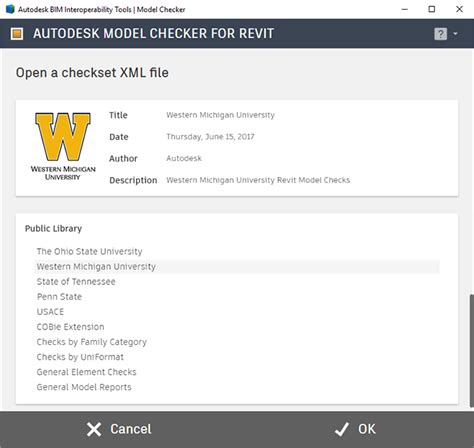This screenshot has width=474, height=448.
Task: Click the orange Model Checker logo icon
Action: click(17, 34)
